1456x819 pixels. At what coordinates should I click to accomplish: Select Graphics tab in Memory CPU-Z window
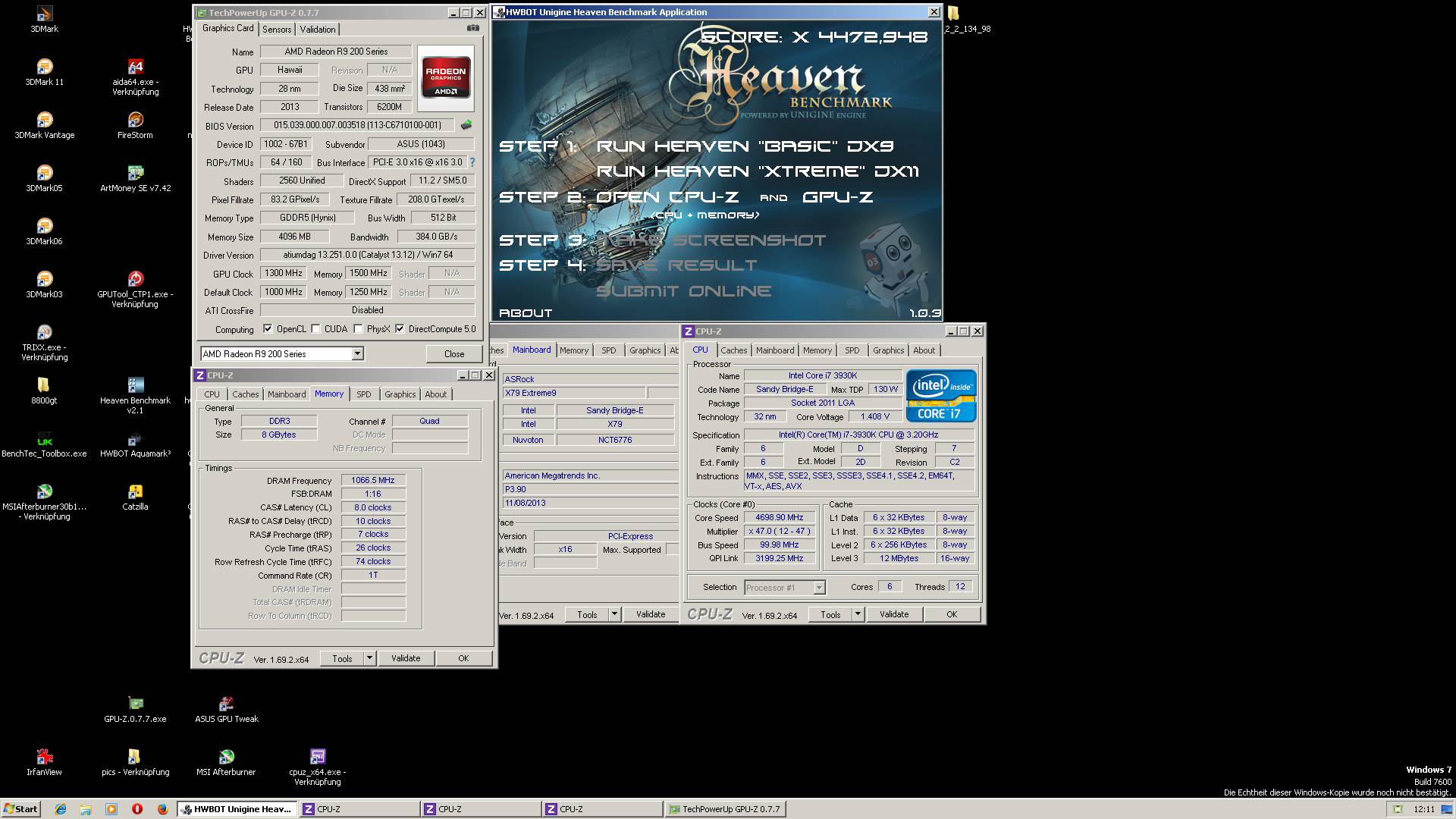coord(400,394)
